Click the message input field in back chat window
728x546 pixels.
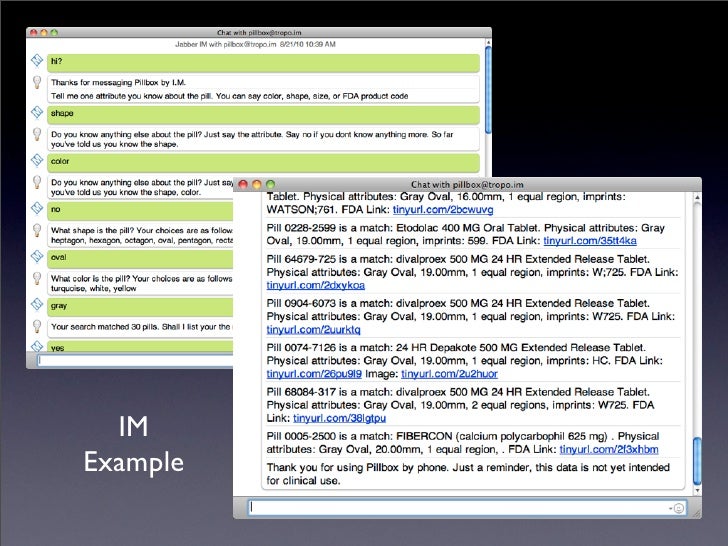pos(136,360)
